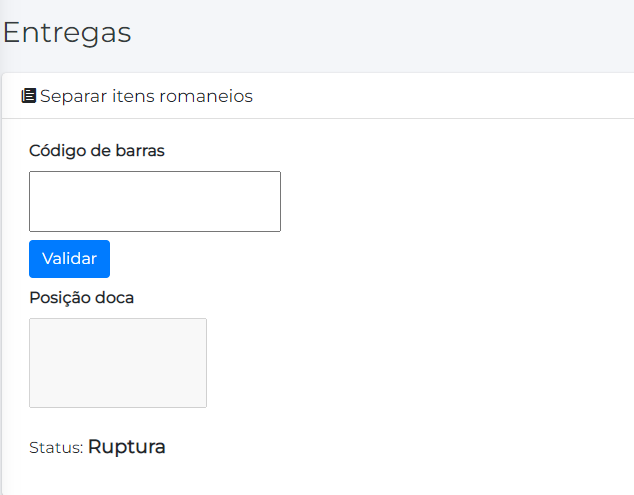Click the Separar itens romaneios header title
The image size is (634, 495).
point(146,96)
